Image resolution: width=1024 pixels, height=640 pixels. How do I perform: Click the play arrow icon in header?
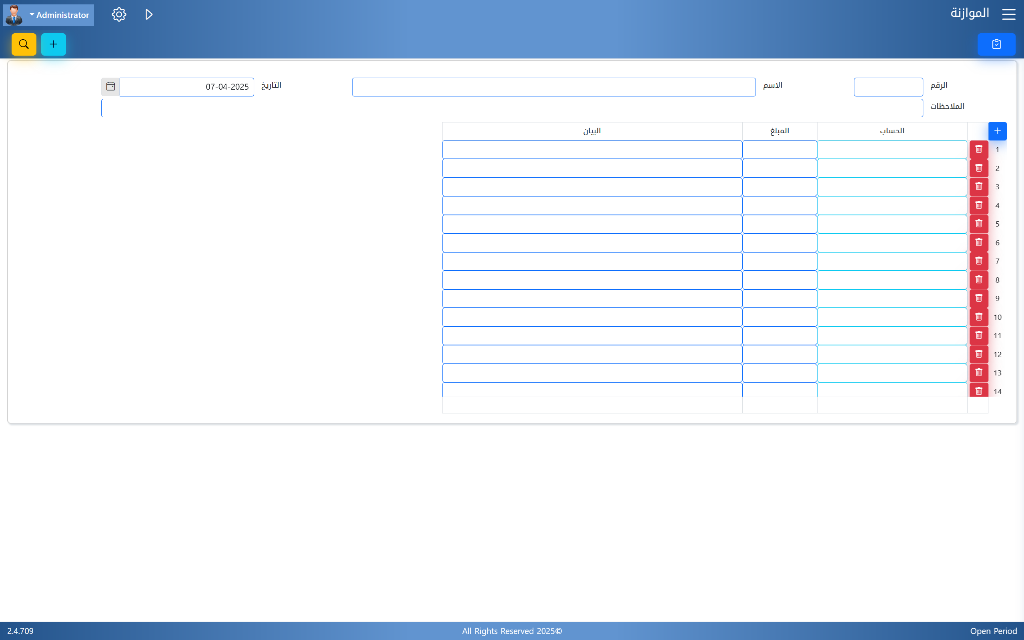tap(149, 15)
